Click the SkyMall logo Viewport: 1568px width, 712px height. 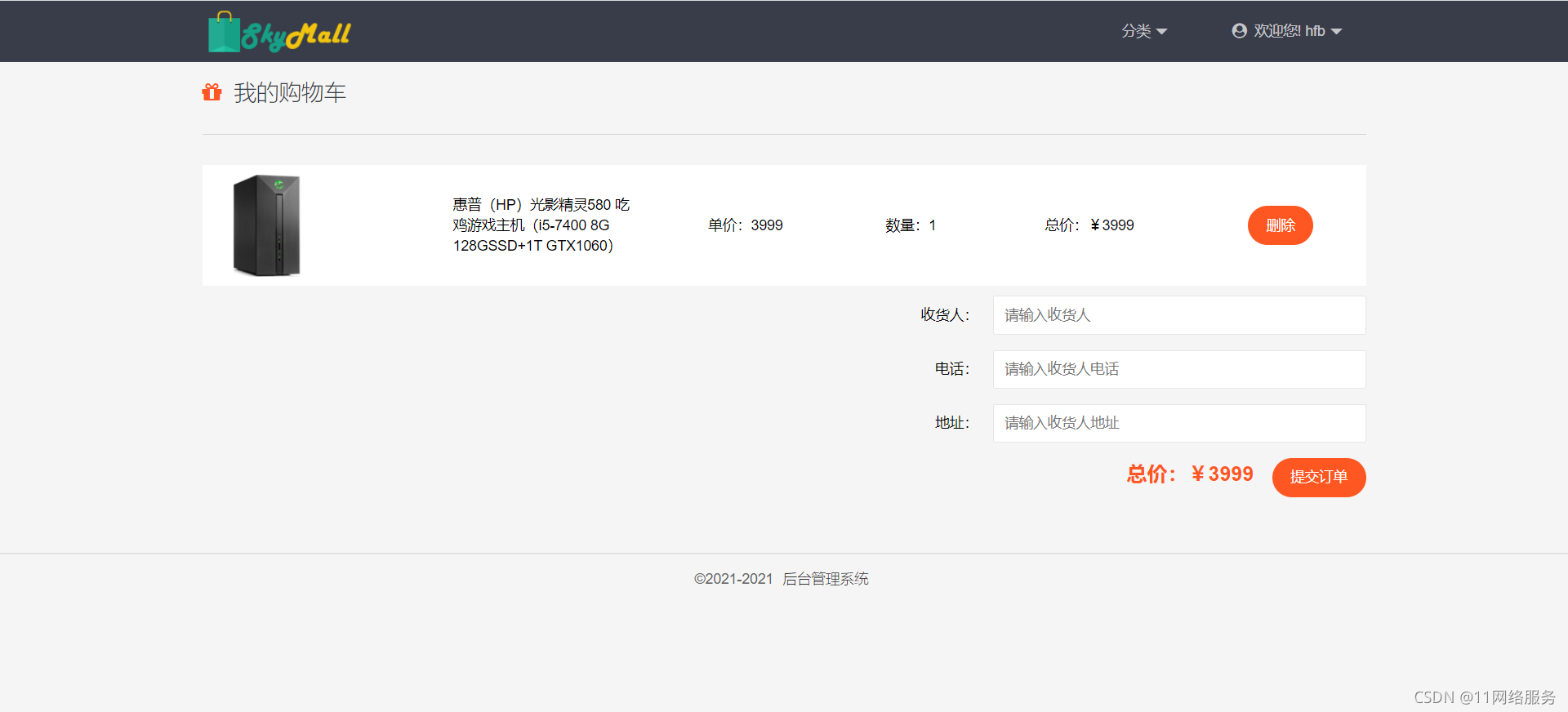279,32
